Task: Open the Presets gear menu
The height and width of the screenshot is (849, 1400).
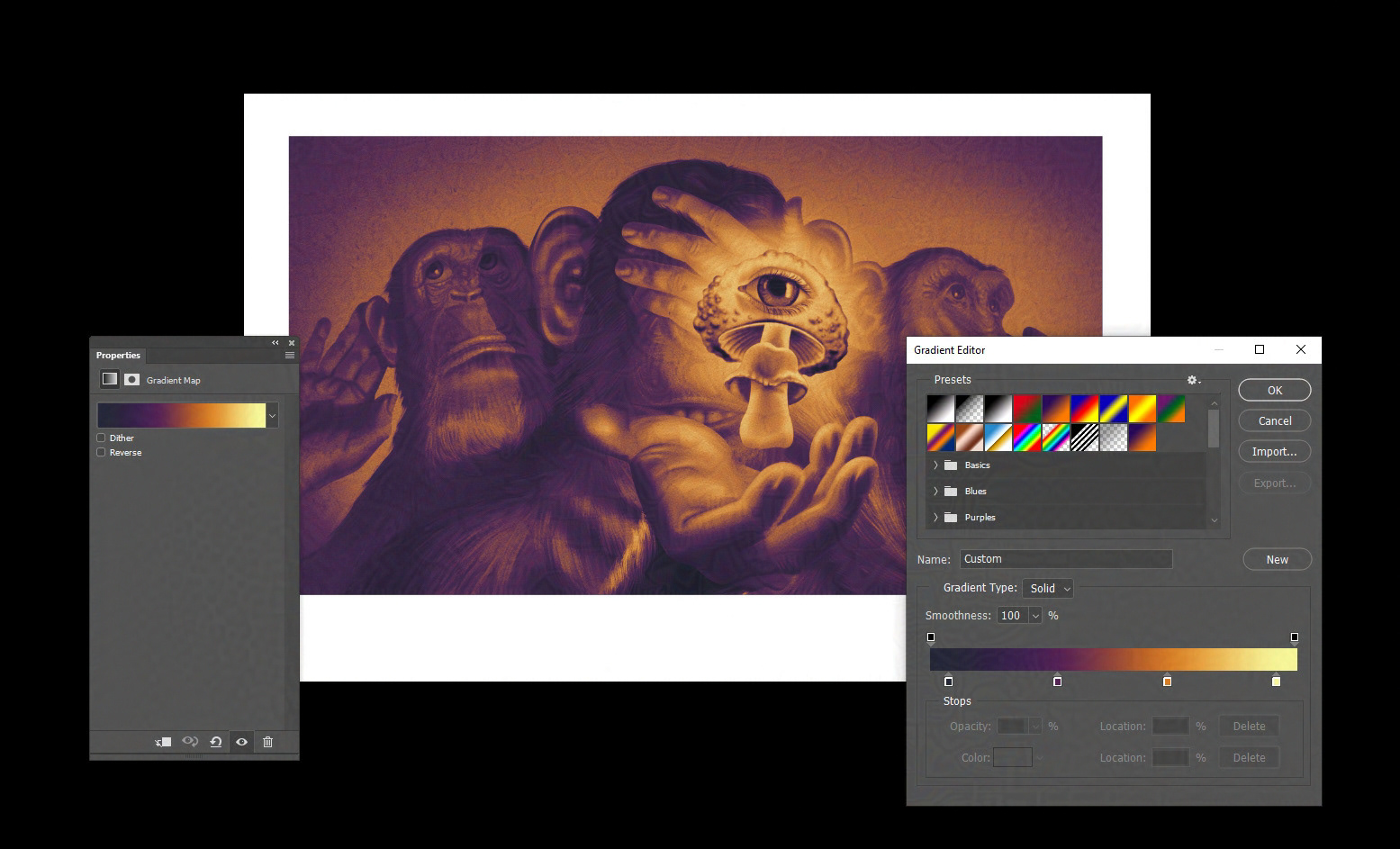Action: pyautogui.click(x=1194, y=380)
